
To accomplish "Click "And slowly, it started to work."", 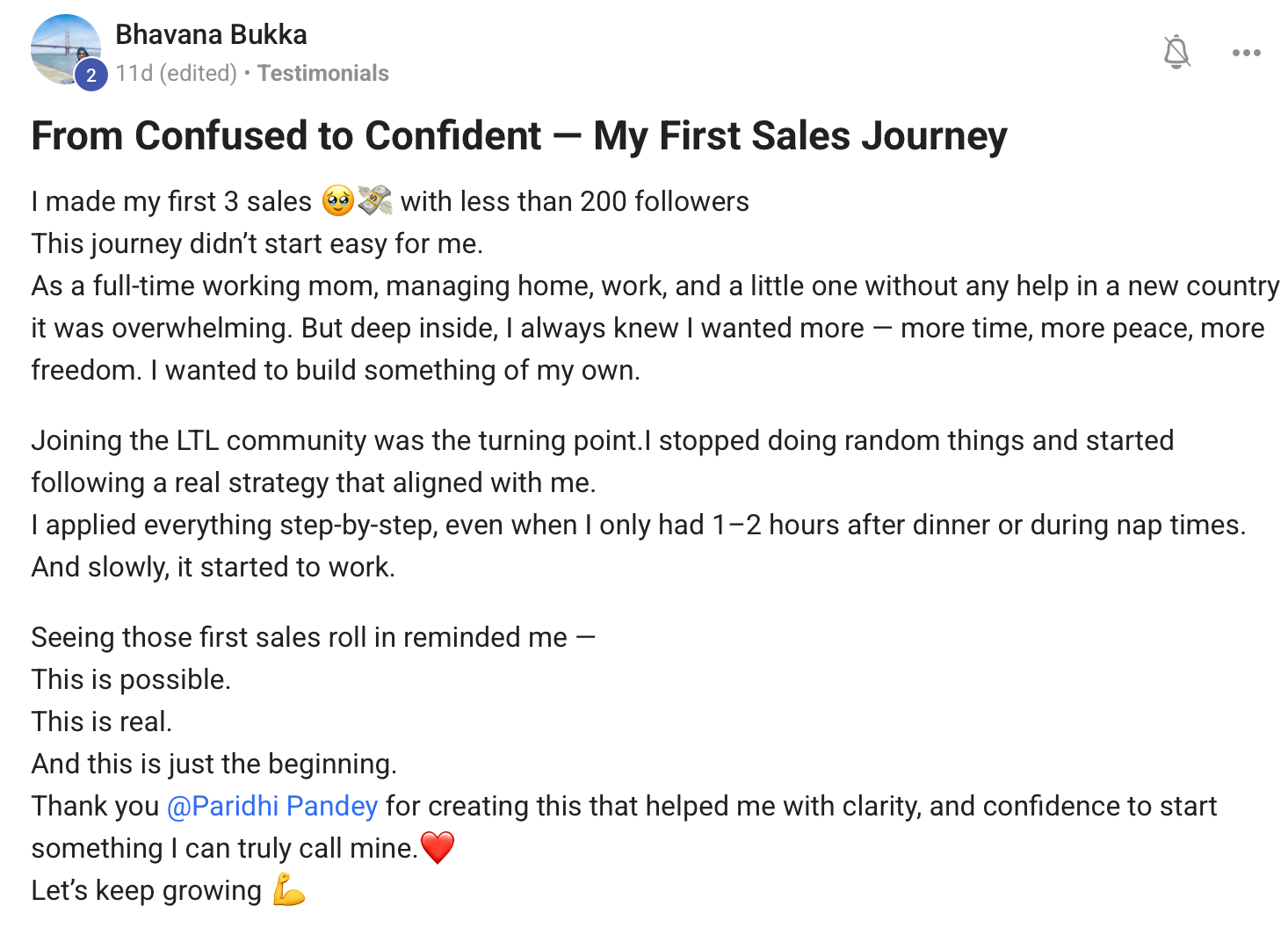I will pyautogui.click(x=213, y=567).
